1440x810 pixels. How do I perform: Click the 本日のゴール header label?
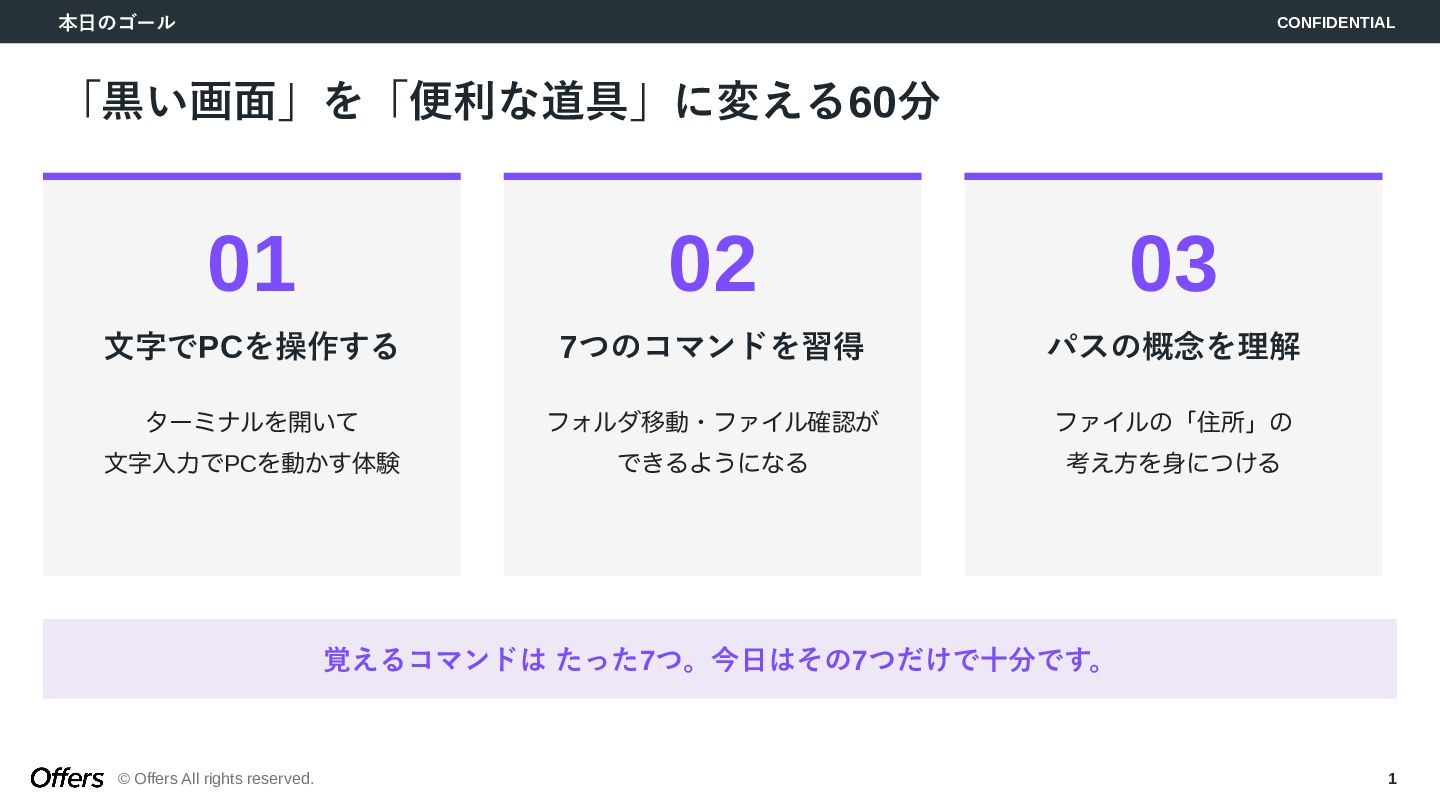pos(117,22)
